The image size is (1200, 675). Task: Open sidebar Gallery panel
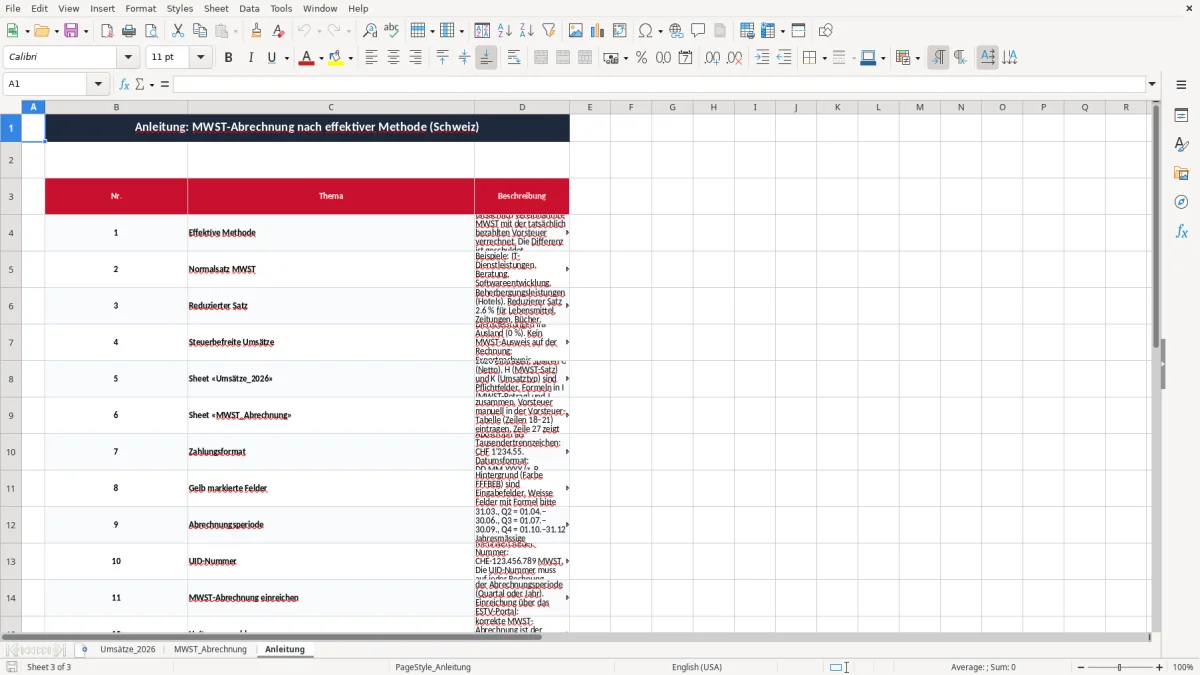coord(1181,174)
